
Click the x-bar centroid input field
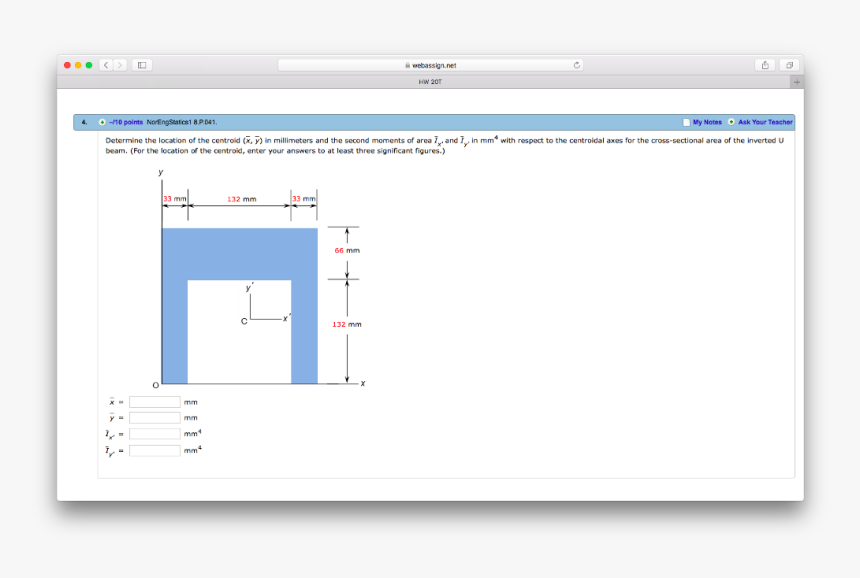tap(154, 402)
